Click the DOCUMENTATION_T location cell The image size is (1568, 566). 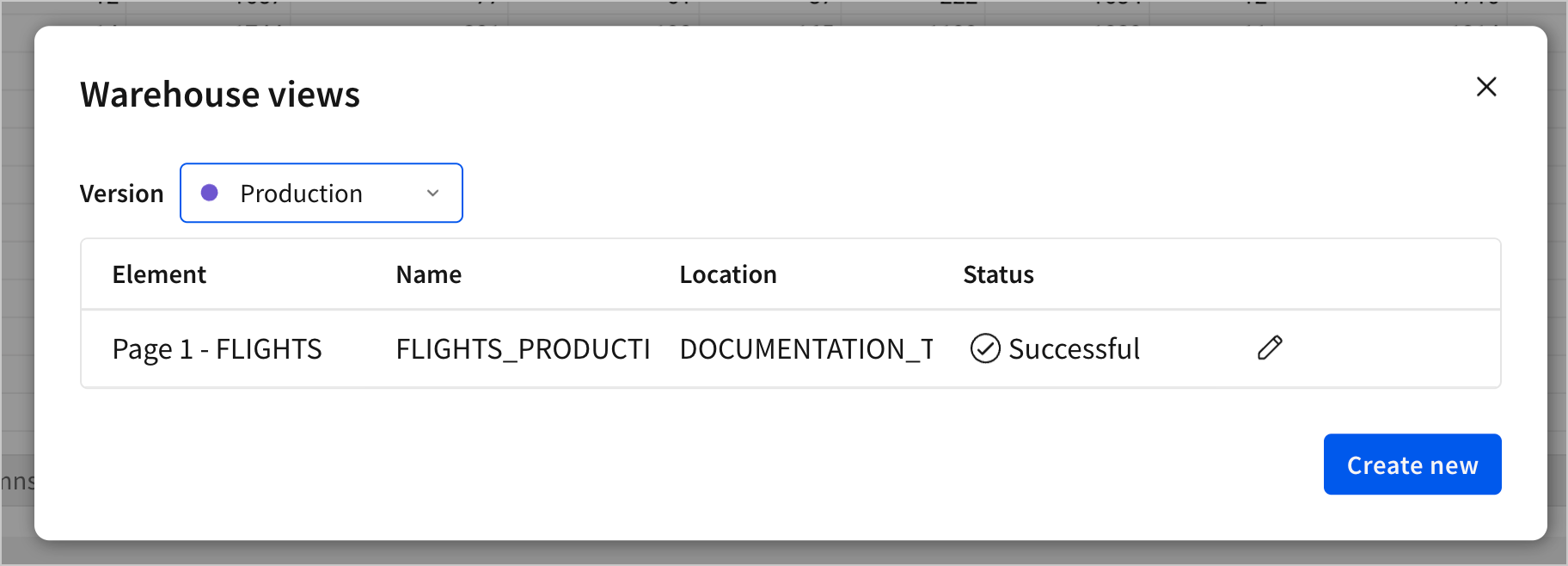point(807,348)
